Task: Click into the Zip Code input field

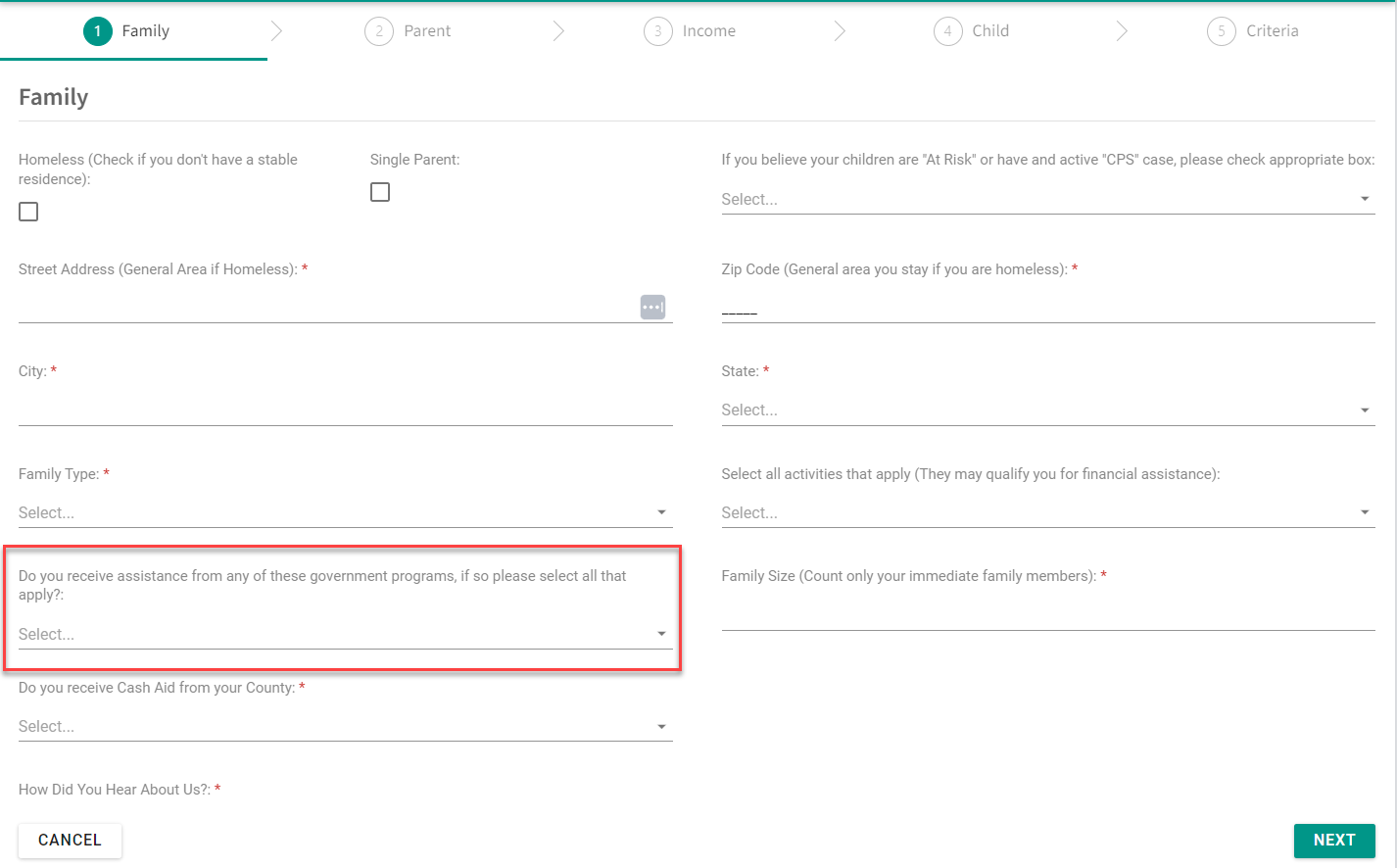Action: (1048, 308)
